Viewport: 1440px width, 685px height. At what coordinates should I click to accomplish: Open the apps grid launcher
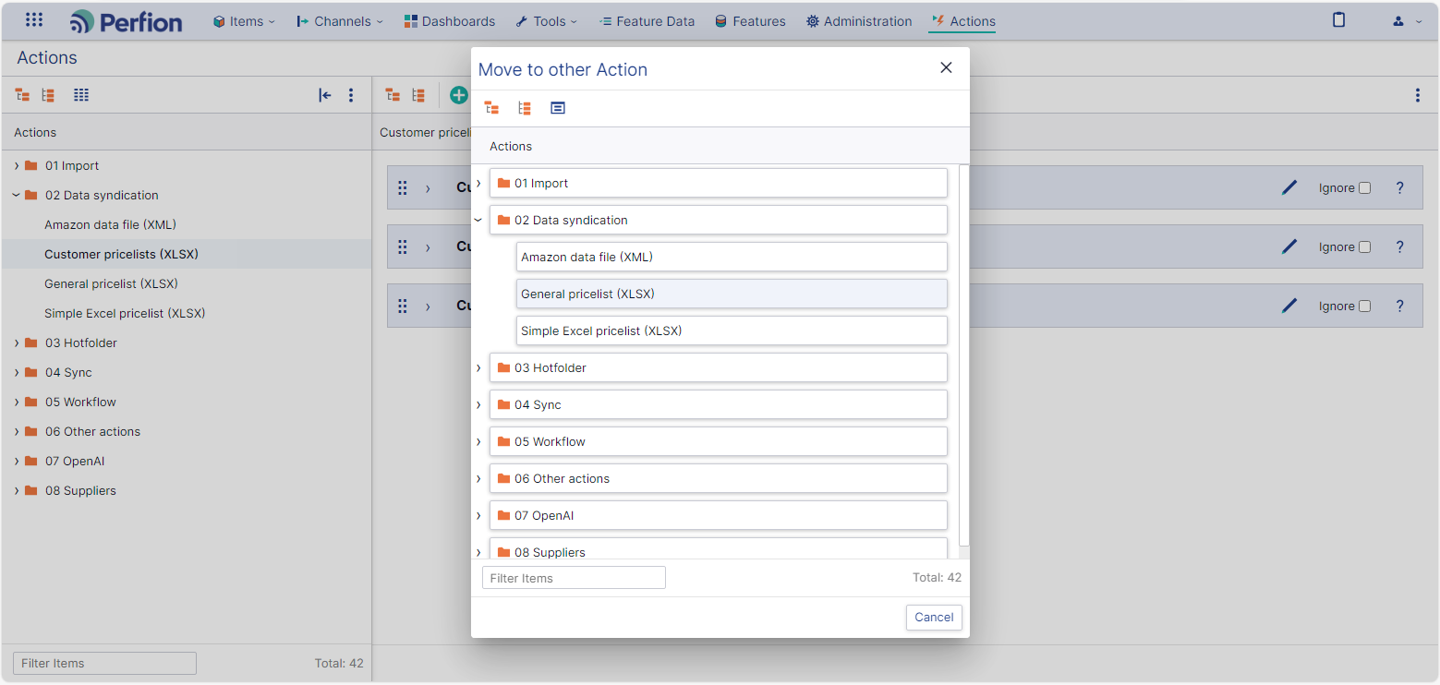(34, 20)
